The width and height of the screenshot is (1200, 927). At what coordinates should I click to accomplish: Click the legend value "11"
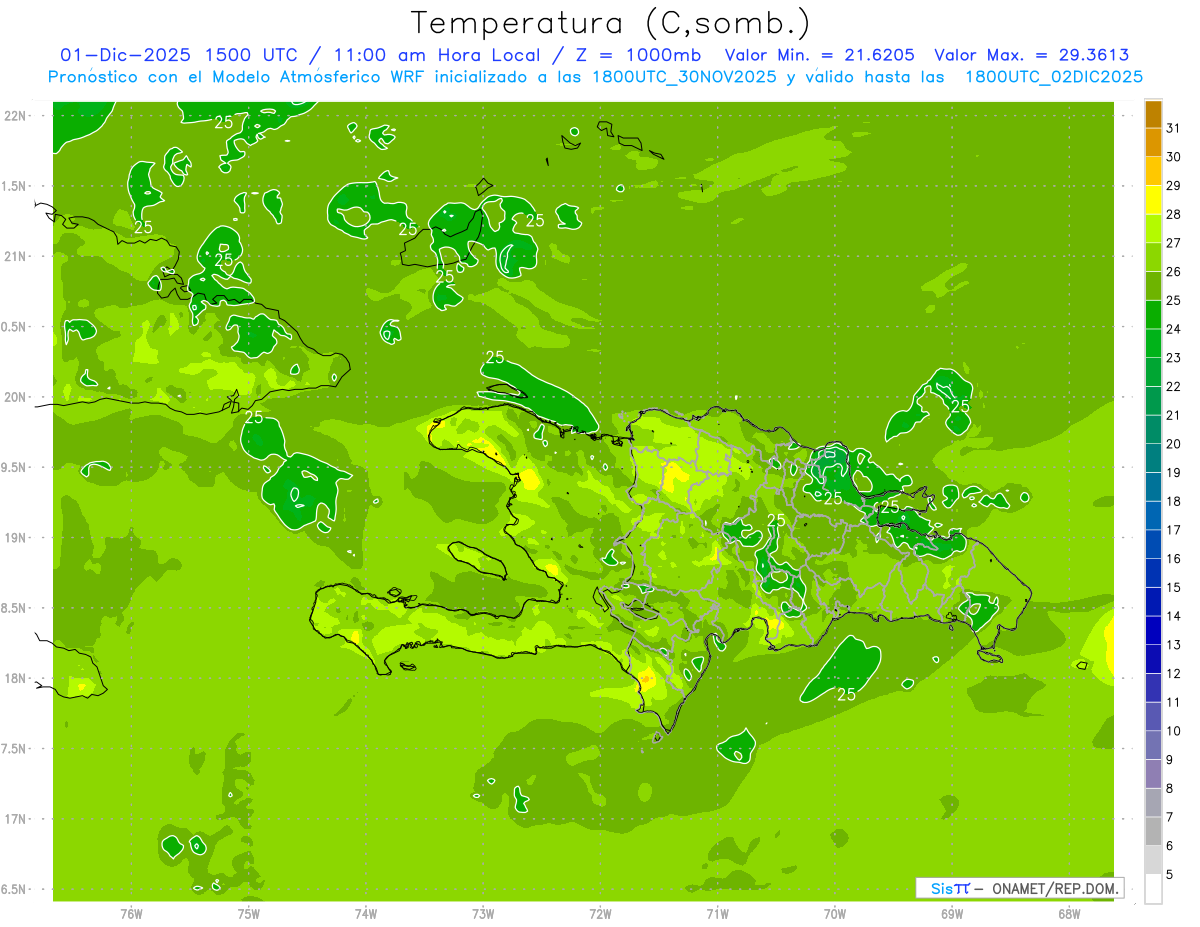(1173, 702)
